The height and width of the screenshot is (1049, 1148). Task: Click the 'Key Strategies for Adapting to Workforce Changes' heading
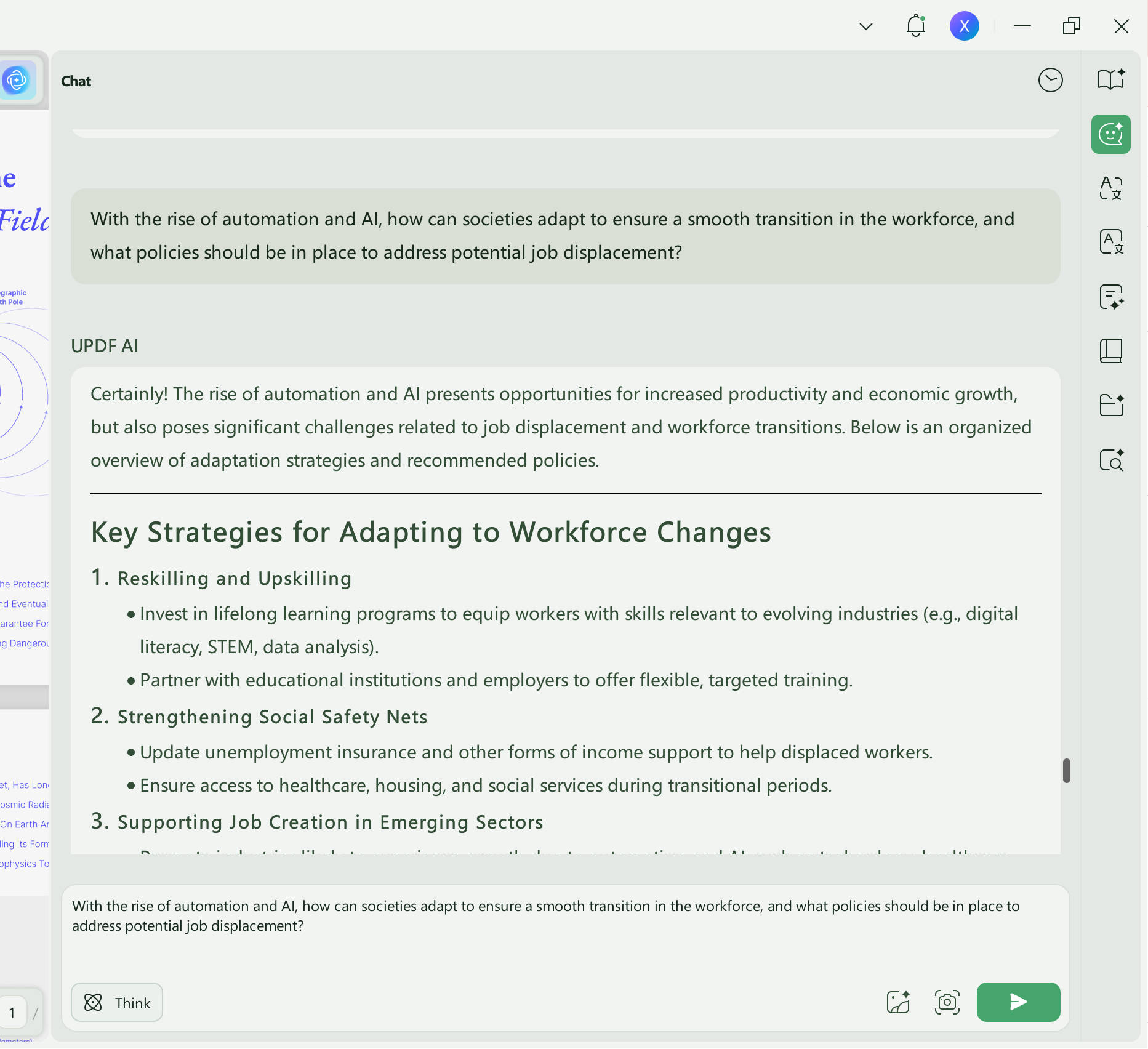[431, 532]
